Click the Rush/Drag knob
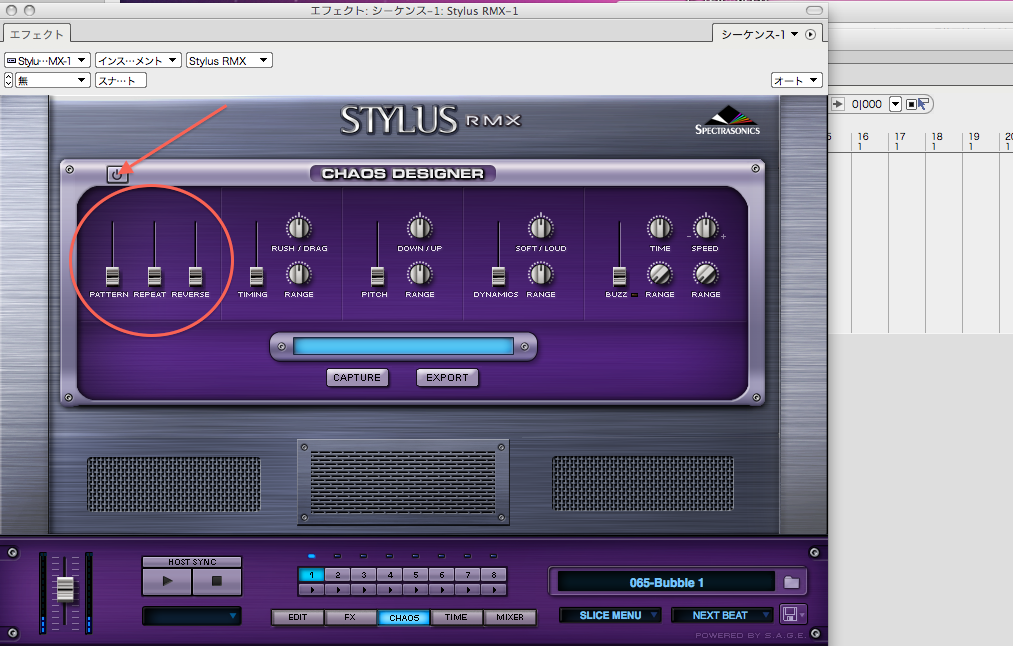The height and width of the screenshot is (646, 1013). pos(299,227)
